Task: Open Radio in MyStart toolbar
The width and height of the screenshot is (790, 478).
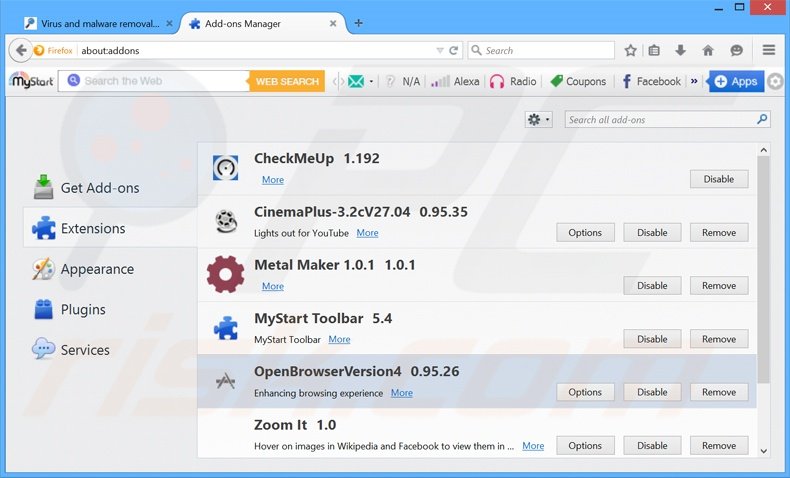Action: coord(513,82)
